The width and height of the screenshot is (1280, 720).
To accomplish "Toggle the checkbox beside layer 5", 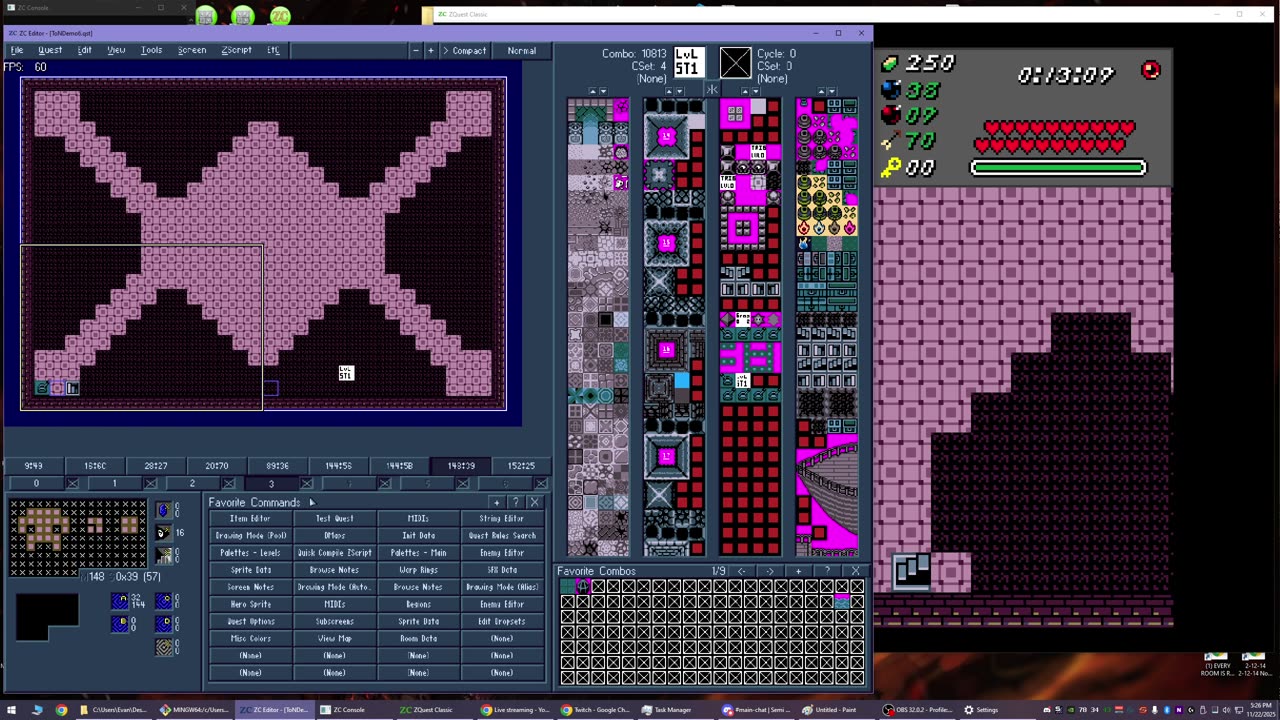I will point(463,484).
